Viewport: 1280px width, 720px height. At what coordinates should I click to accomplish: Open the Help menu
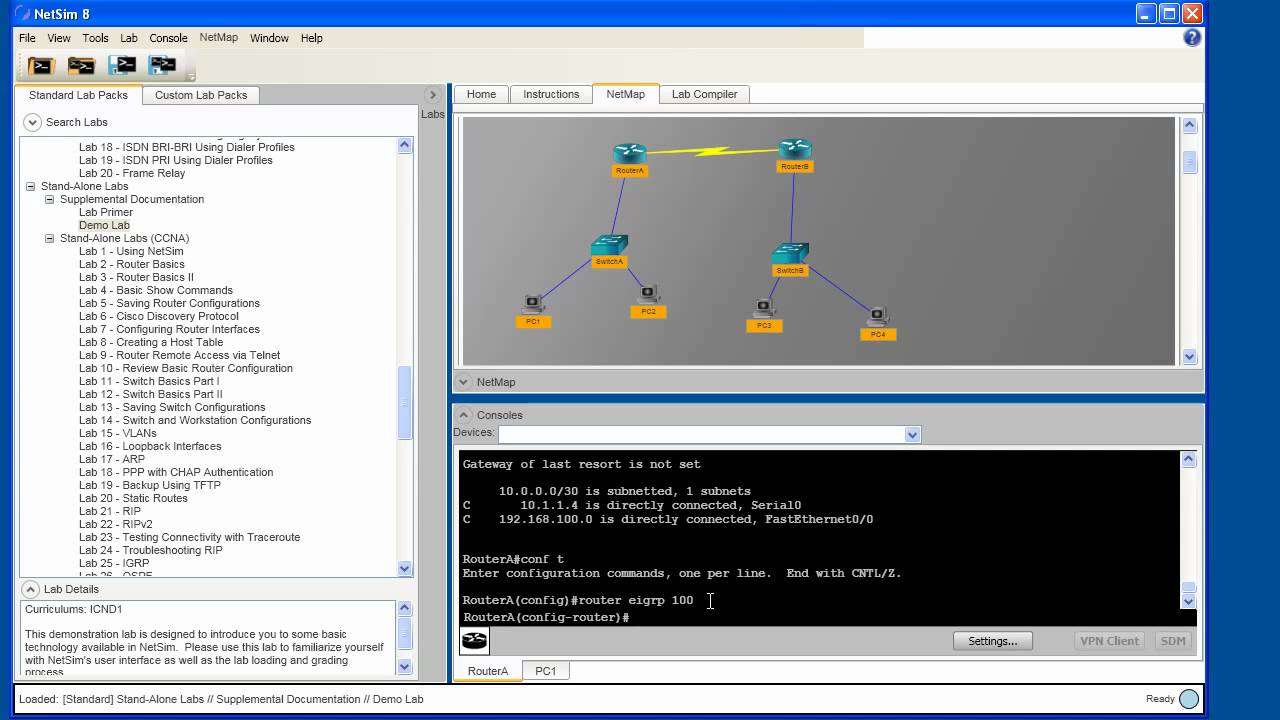tap(312, 38)
